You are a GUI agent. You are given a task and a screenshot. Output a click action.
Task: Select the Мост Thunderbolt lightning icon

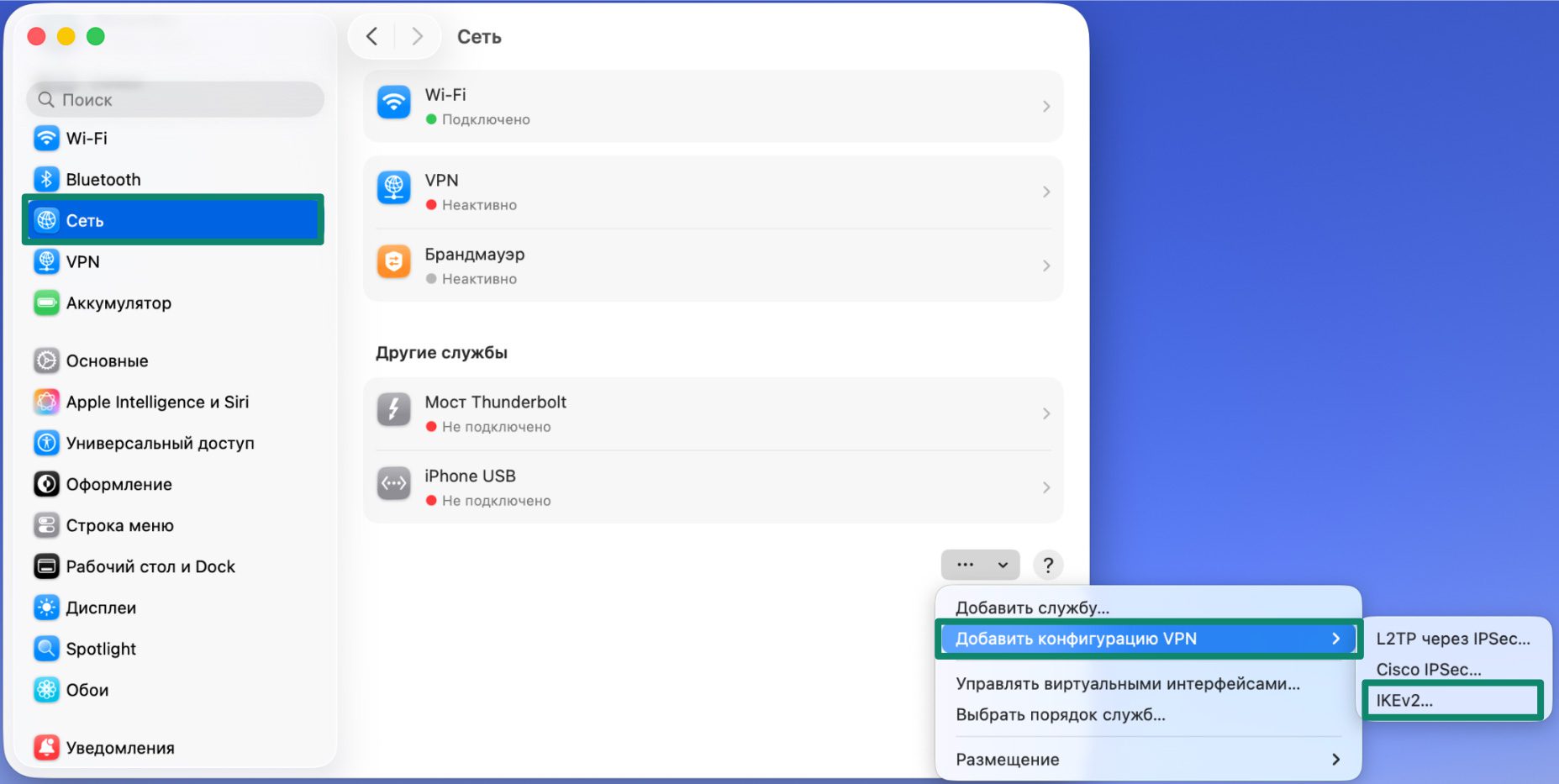click(x=392, y=410)
